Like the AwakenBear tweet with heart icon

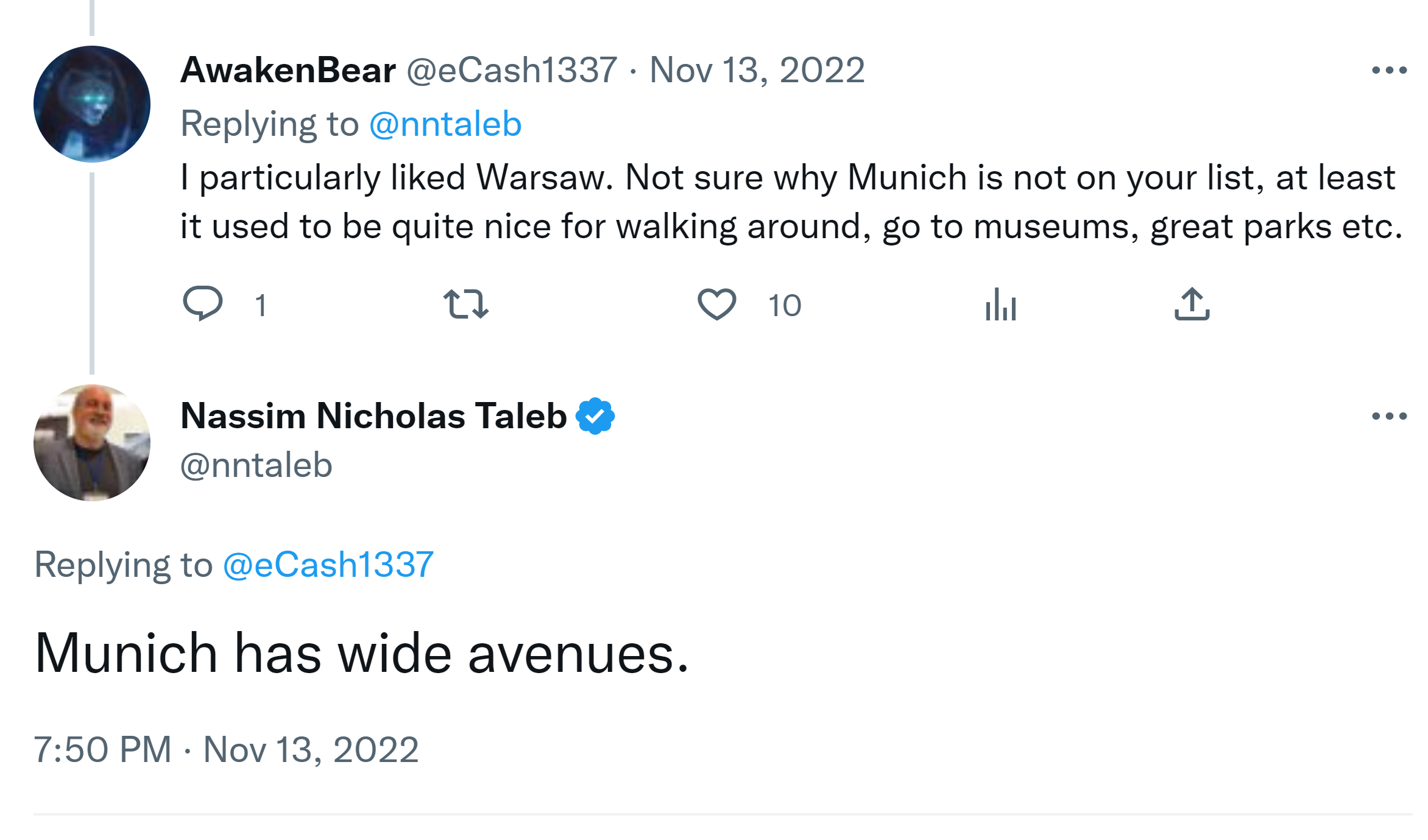click(x=716, y=304)
